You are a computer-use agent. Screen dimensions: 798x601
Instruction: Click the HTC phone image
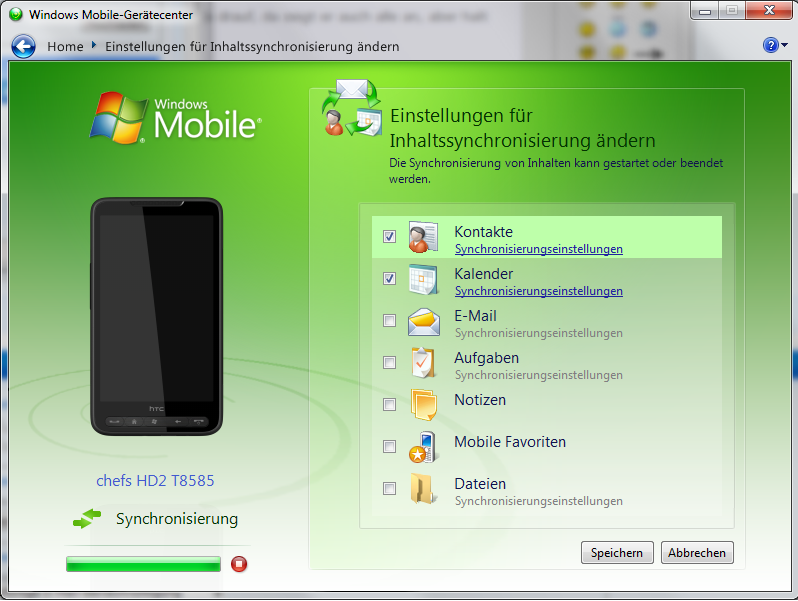[156, 317]
